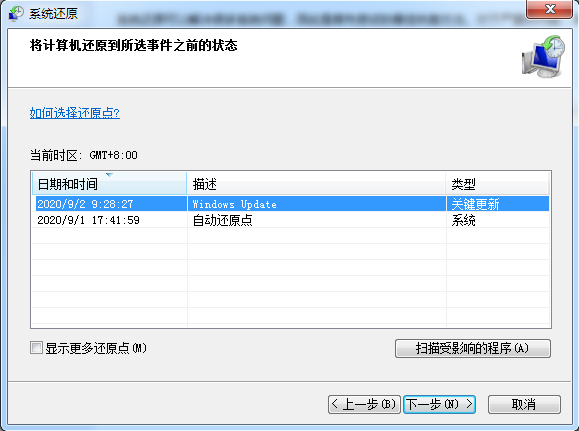This screenshot has height=431, width=579.
Task: Return to the previous step button
Action: (x=364, y=404)
